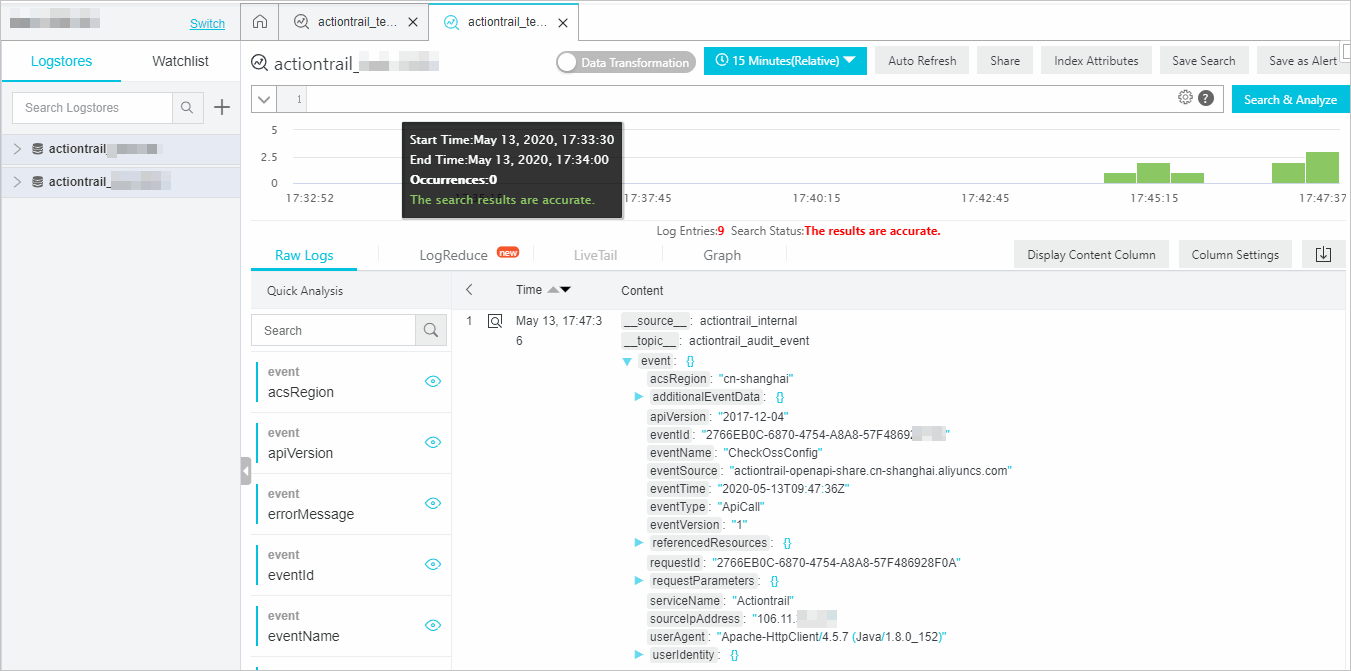Select the LiveTail tab
This screenshot has width=1351, height=671.
595,255
